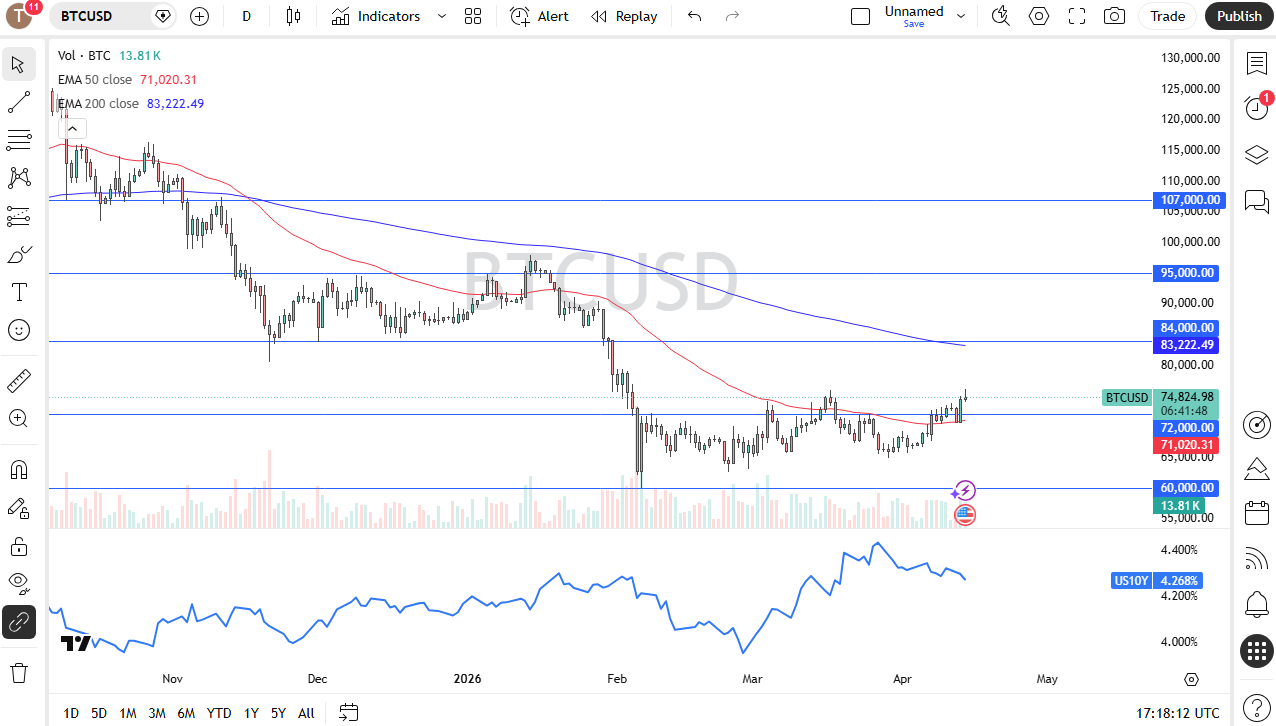Select the measure ruler tool
The height and width of the screenshot is (726, 1276).
18,380
